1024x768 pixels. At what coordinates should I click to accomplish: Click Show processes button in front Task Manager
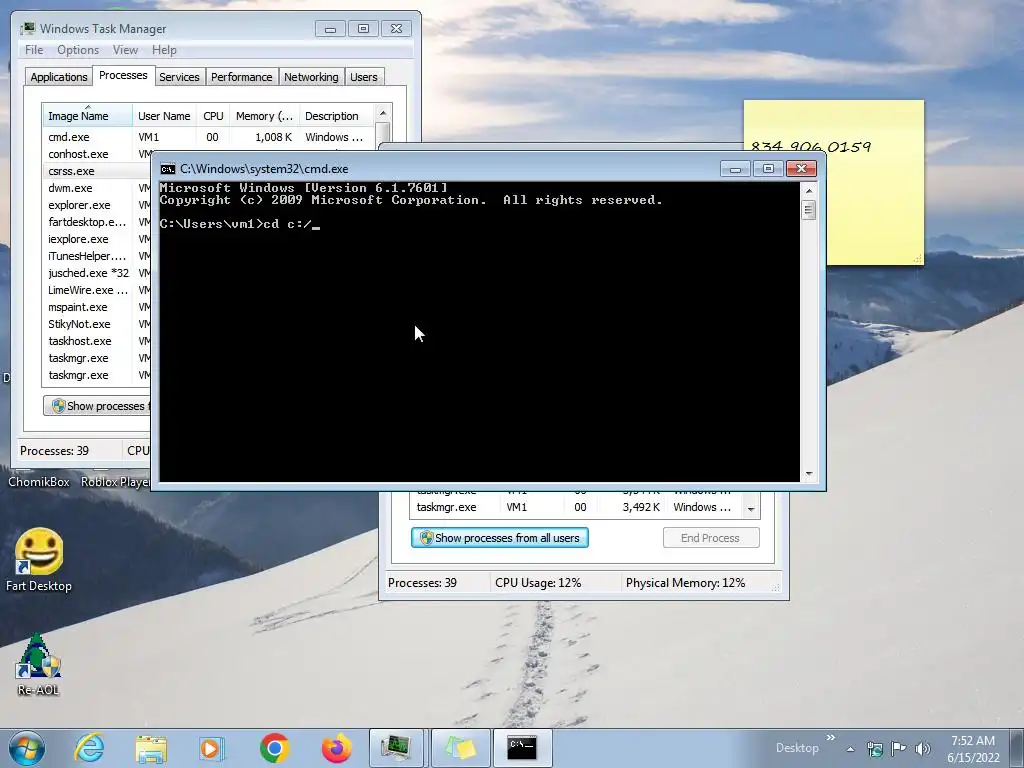(x=97, y=406)
